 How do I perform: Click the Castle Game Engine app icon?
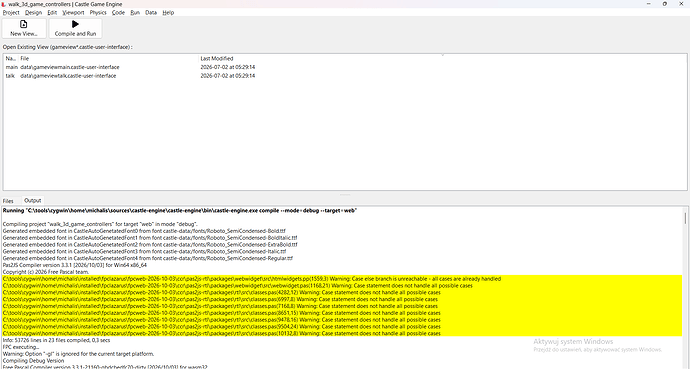click(x=4, y=4)
